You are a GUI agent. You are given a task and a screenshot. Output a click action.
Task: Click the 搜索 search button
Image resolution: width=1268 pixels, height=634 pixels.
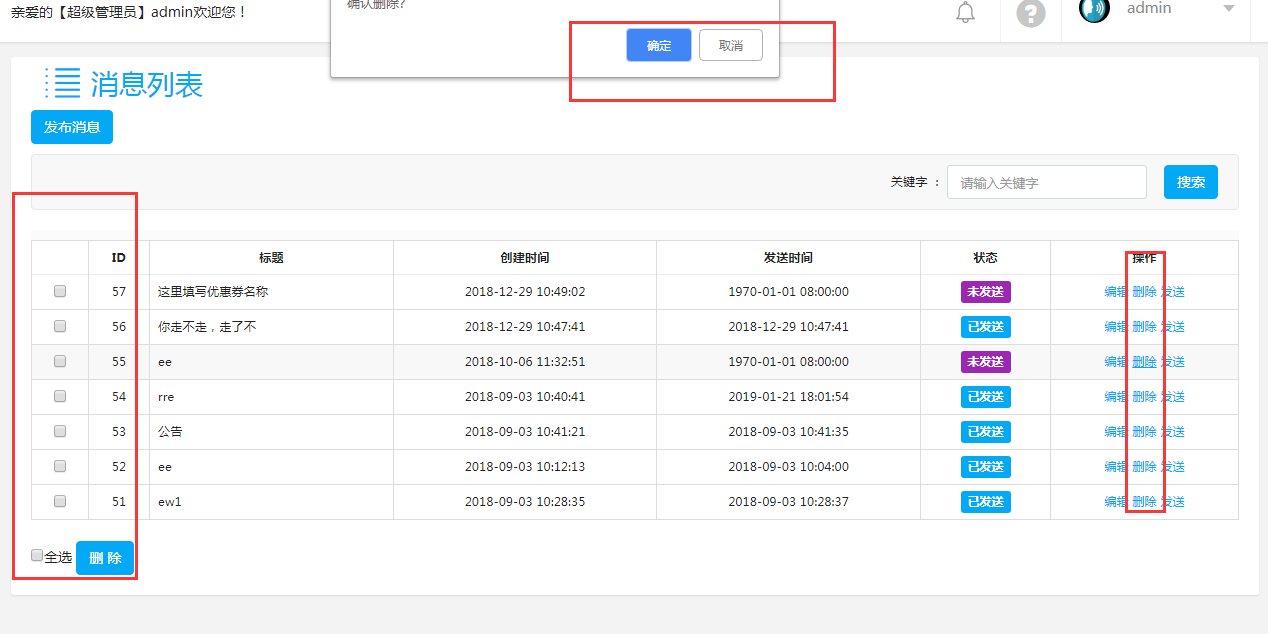1190,182
